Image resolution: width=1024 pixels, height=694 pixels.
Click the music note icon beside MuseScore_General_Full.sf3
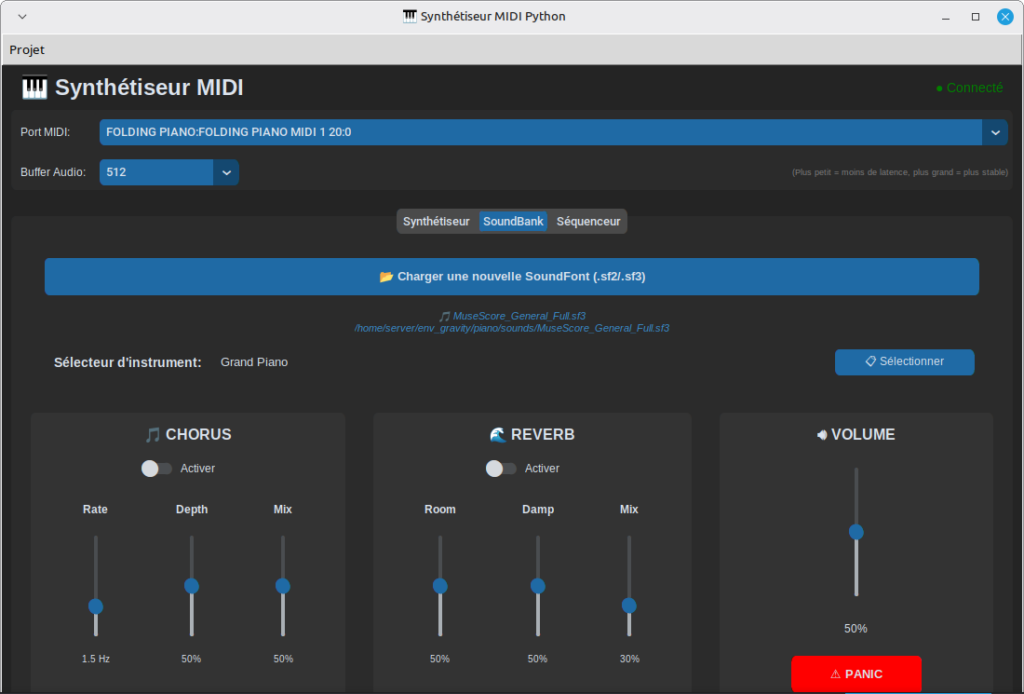pos(445,316)
